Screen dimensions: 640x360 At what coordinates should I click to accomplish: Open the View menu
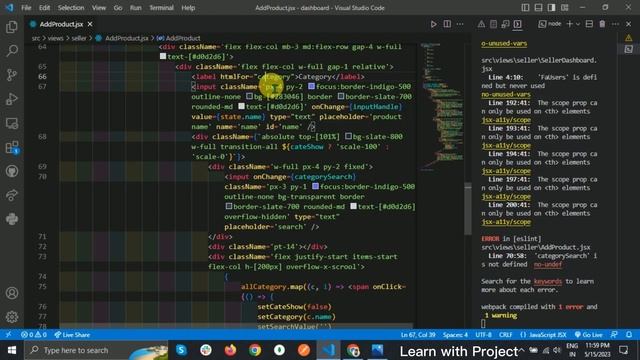click(98, 8)
